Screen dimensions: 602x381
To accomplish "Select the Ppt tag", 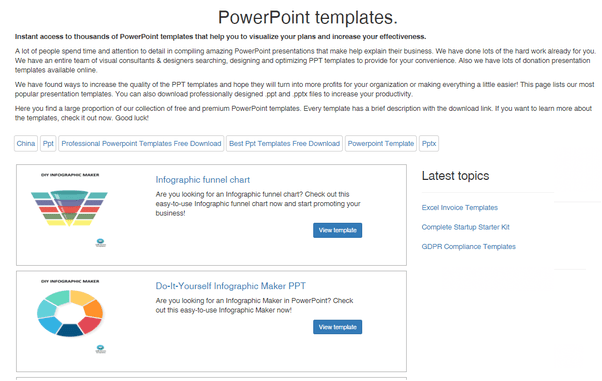I will pyautogui.click(x=48, y=144).
